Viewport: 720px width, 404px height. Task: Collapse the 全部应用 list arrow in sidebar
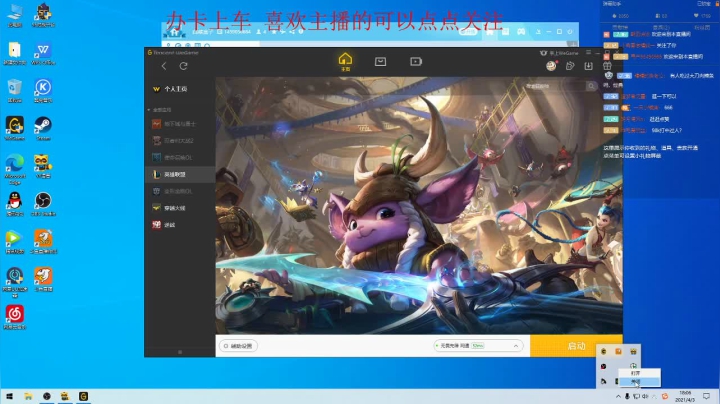tap(149, 110)
